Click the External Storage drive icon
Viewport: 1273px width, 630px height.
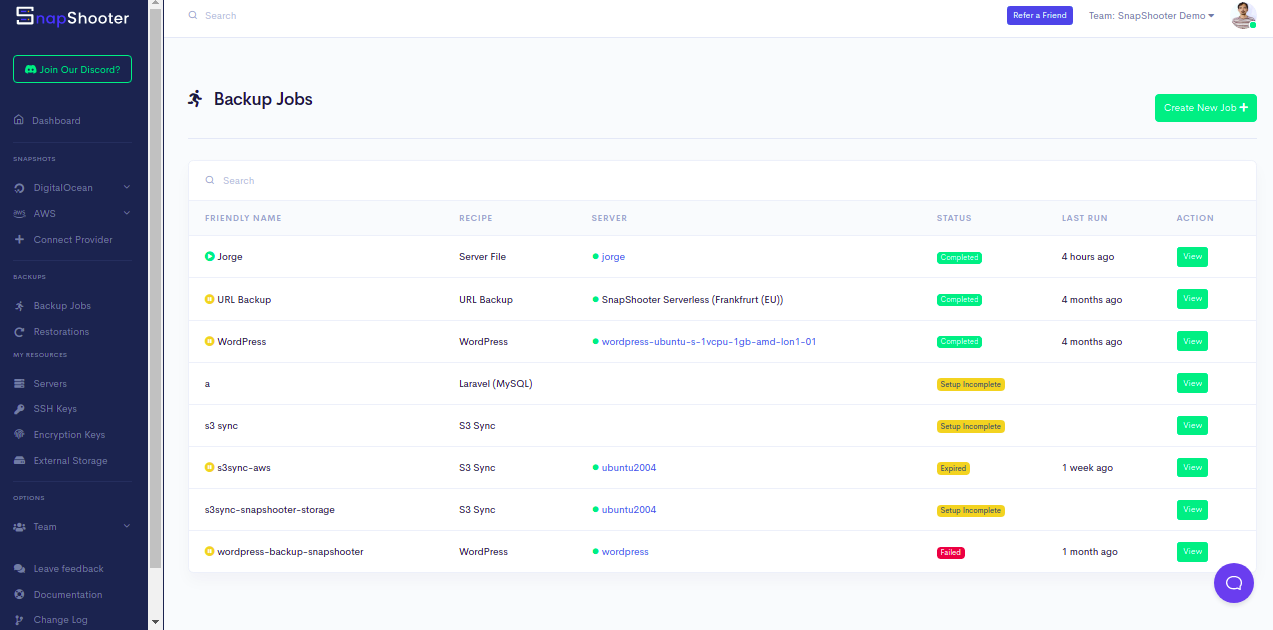19,461
